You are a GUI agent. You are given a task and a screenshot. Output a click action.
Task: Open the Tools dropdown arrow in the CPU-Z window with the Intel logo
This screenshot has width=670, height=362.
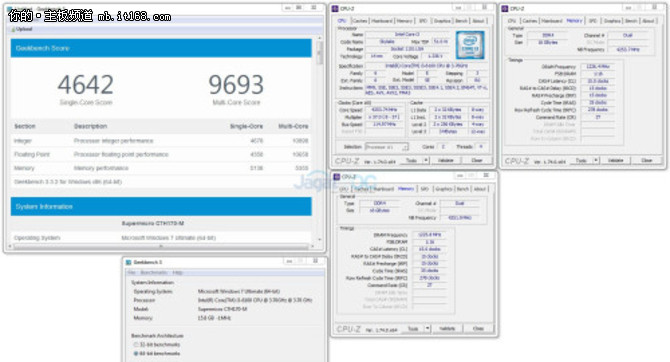[426, 160]
